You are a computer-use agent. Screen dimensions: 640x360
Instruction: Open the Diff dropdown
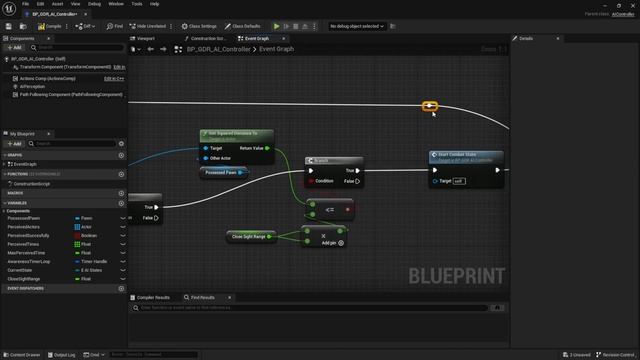tap(85, 26)
